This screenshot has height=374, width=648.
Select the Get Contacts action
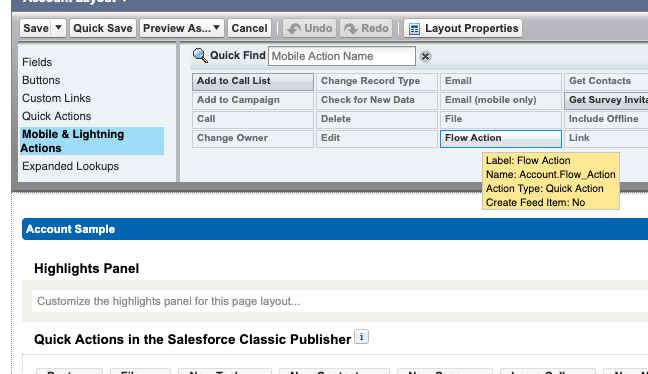coord(606,81)
